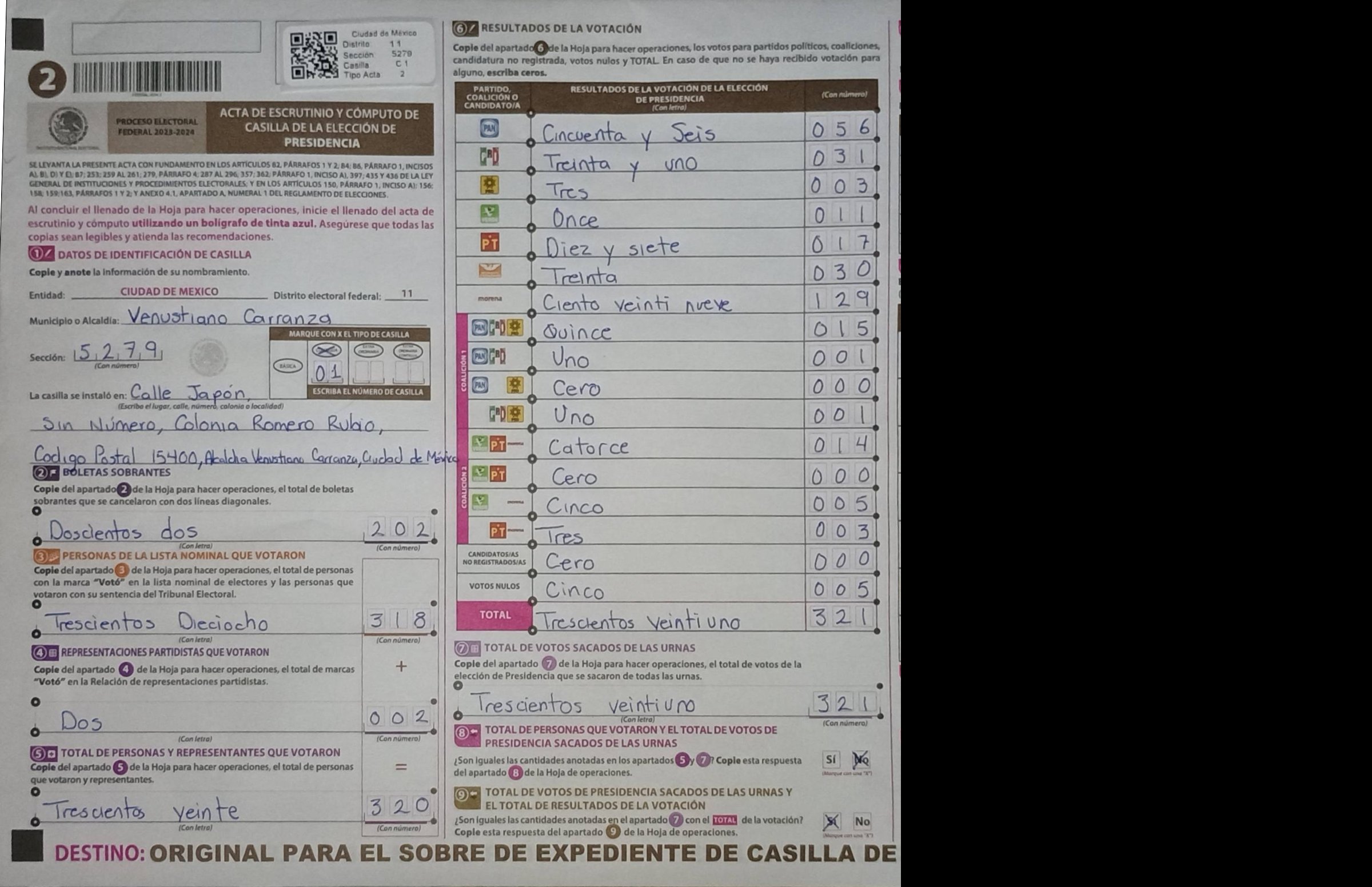The width and height of the screenshot is (1372, 887).
Task: Click the PRI party logo in the Treinta y uno row
Action: click(x=489, y=157)
